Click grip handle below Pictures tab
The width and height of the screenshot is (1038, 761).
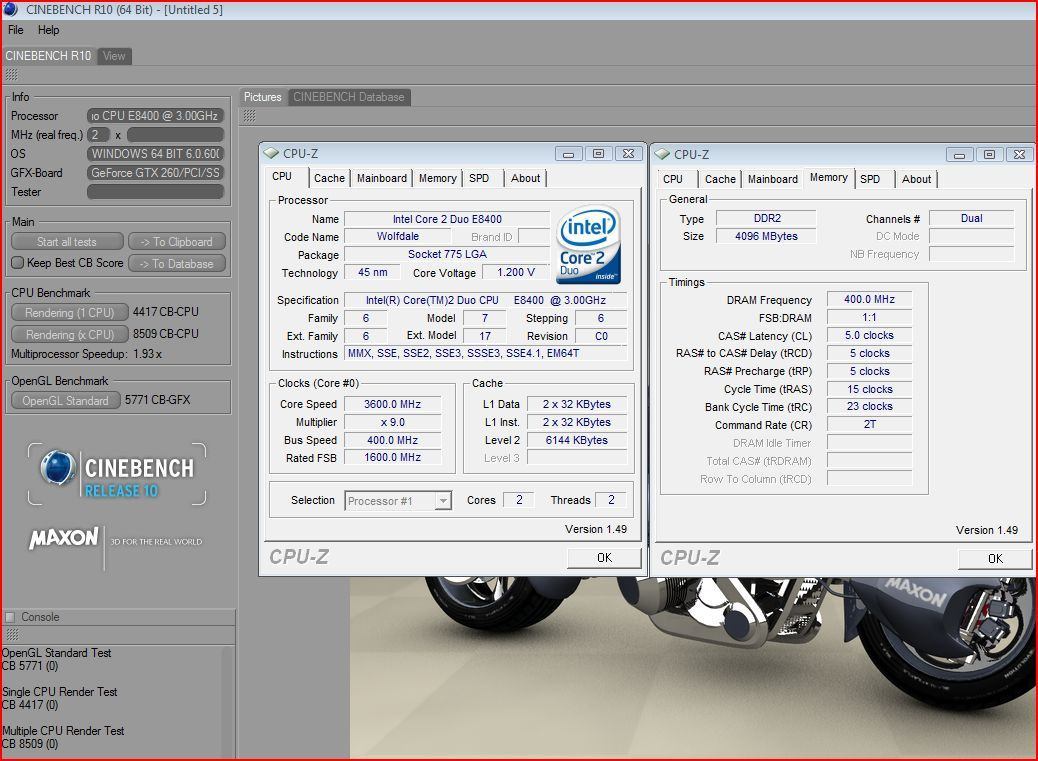(x=250, y=116)
